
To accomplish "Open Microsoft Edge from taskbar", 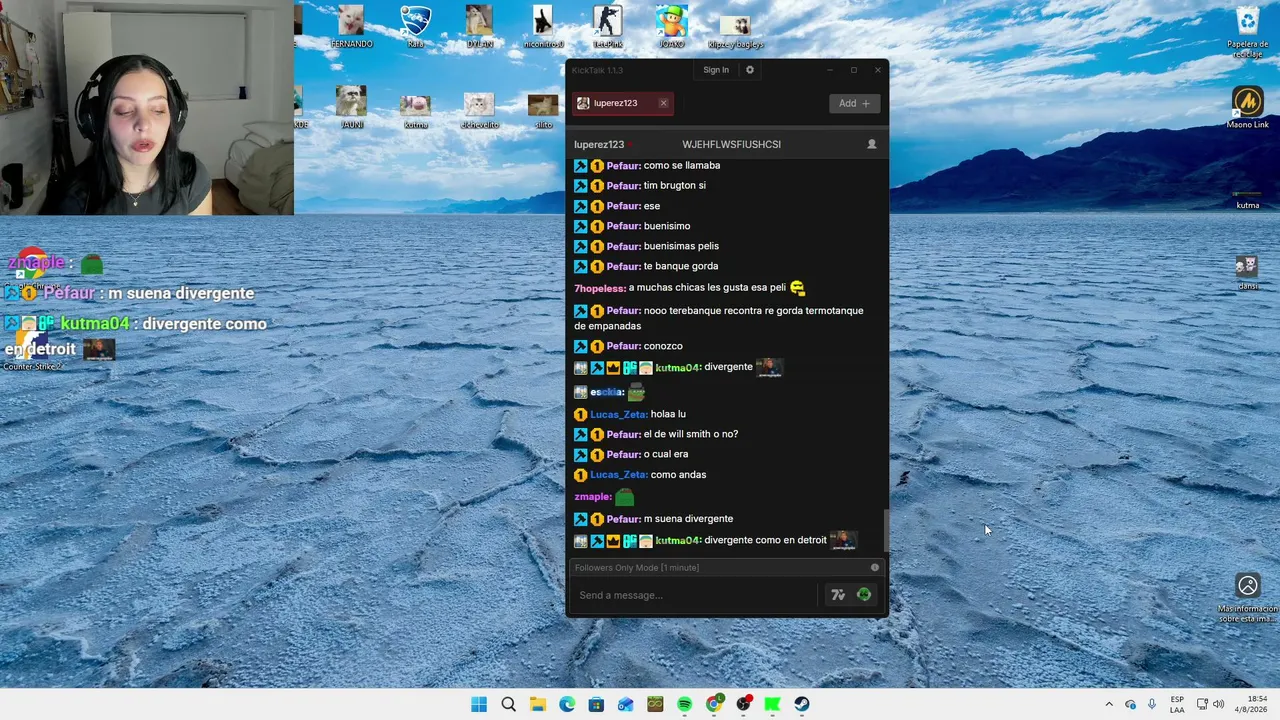I will click(x=567, y=704).
